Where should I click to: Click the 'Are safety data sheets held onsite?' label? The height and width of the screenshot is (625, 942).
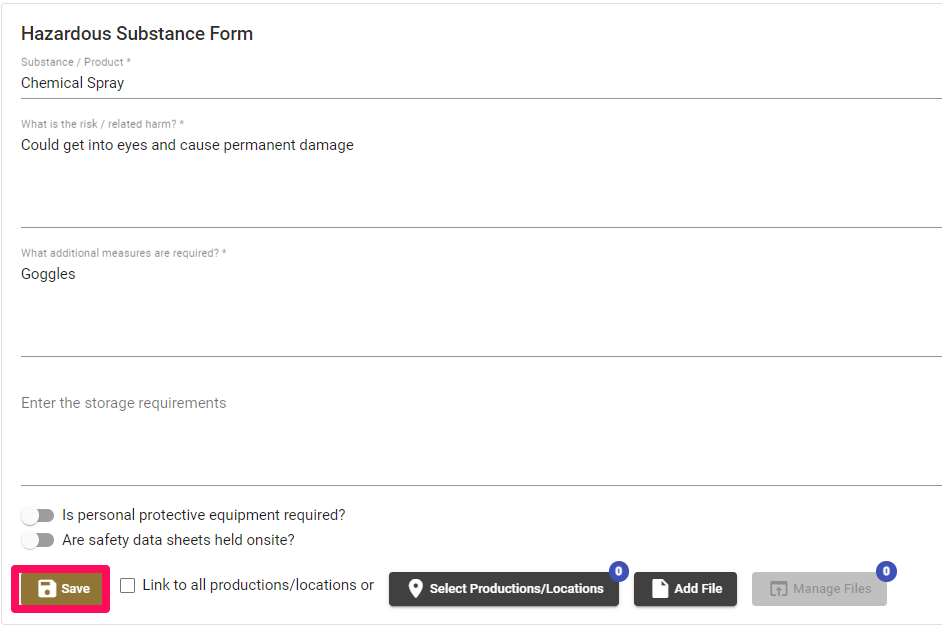[x=178, y=540]
